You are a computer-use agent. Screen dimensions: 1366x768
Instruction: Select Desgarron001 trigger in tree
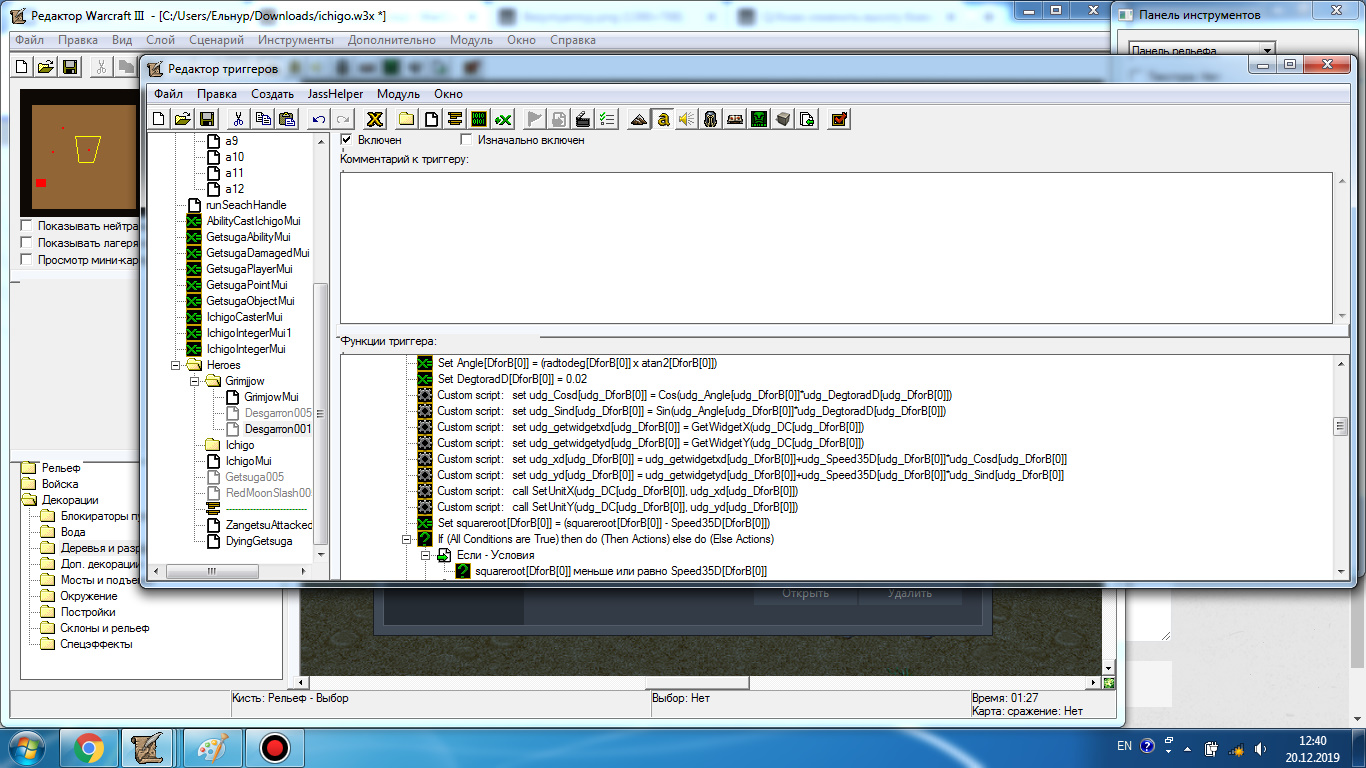pyautogui.click(x=278, y=429)
